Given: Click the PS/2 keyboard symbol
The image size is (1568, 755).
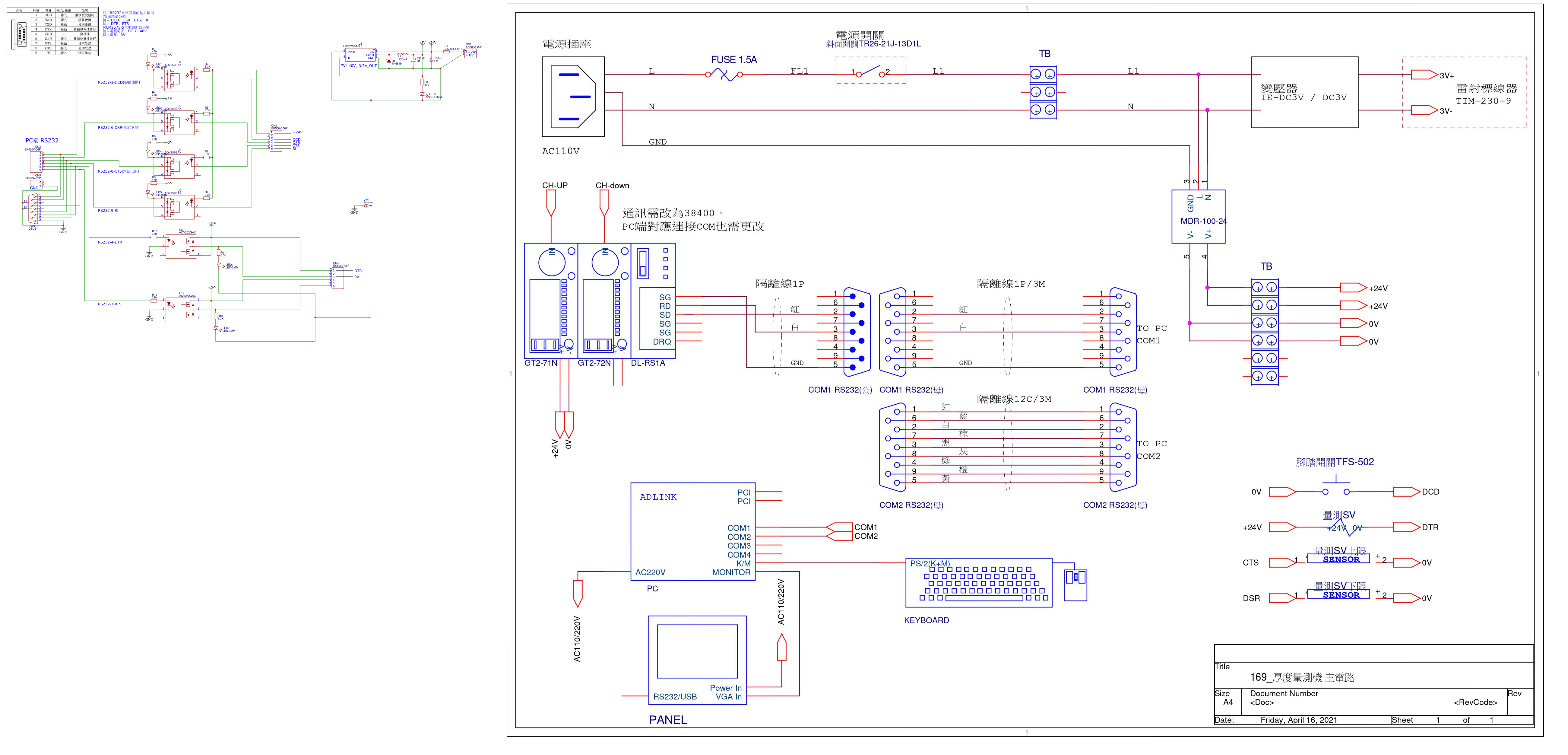Looking at the screenshot, I should click(979, 583).
